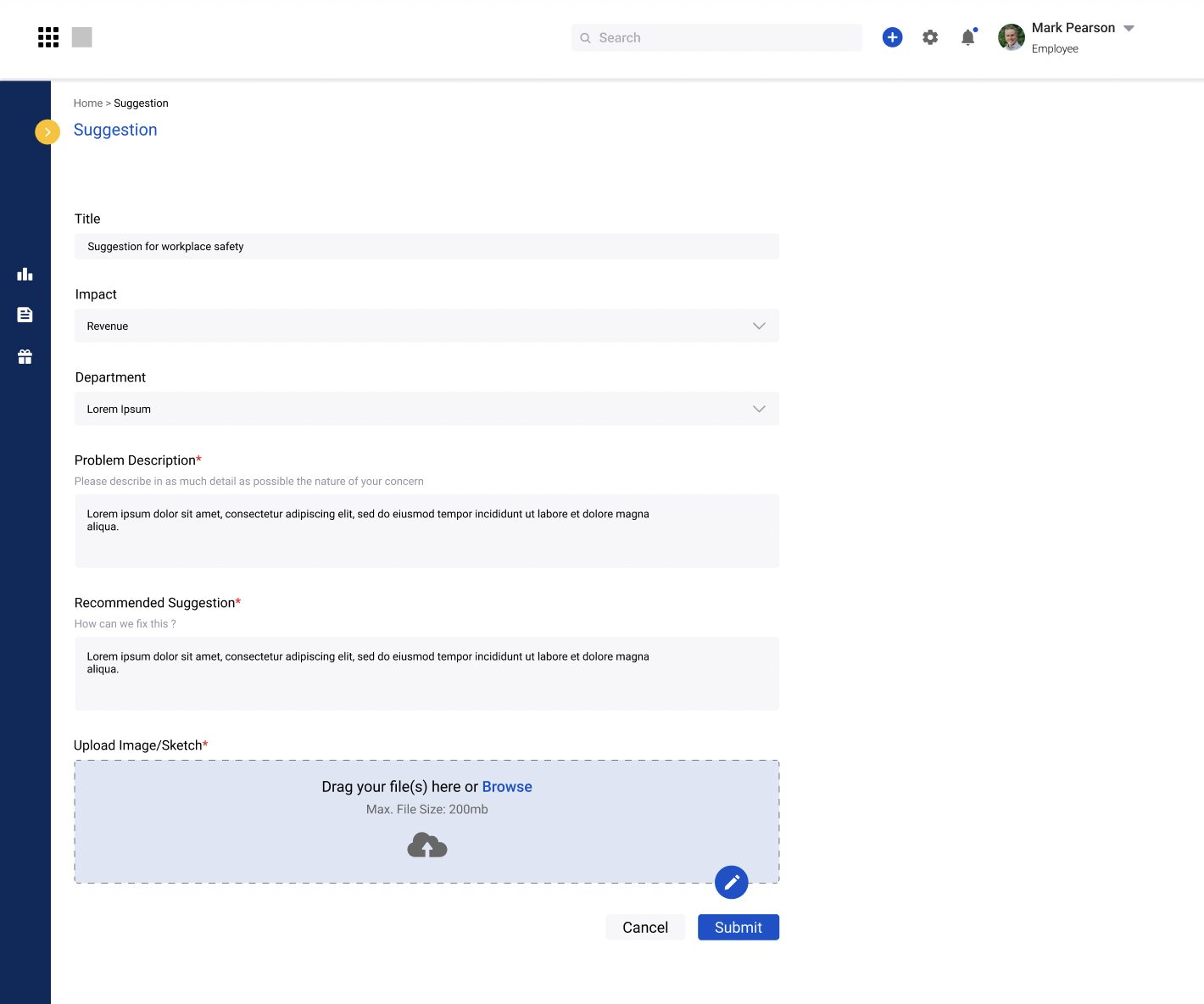Cancel the suggestion form

645,927
